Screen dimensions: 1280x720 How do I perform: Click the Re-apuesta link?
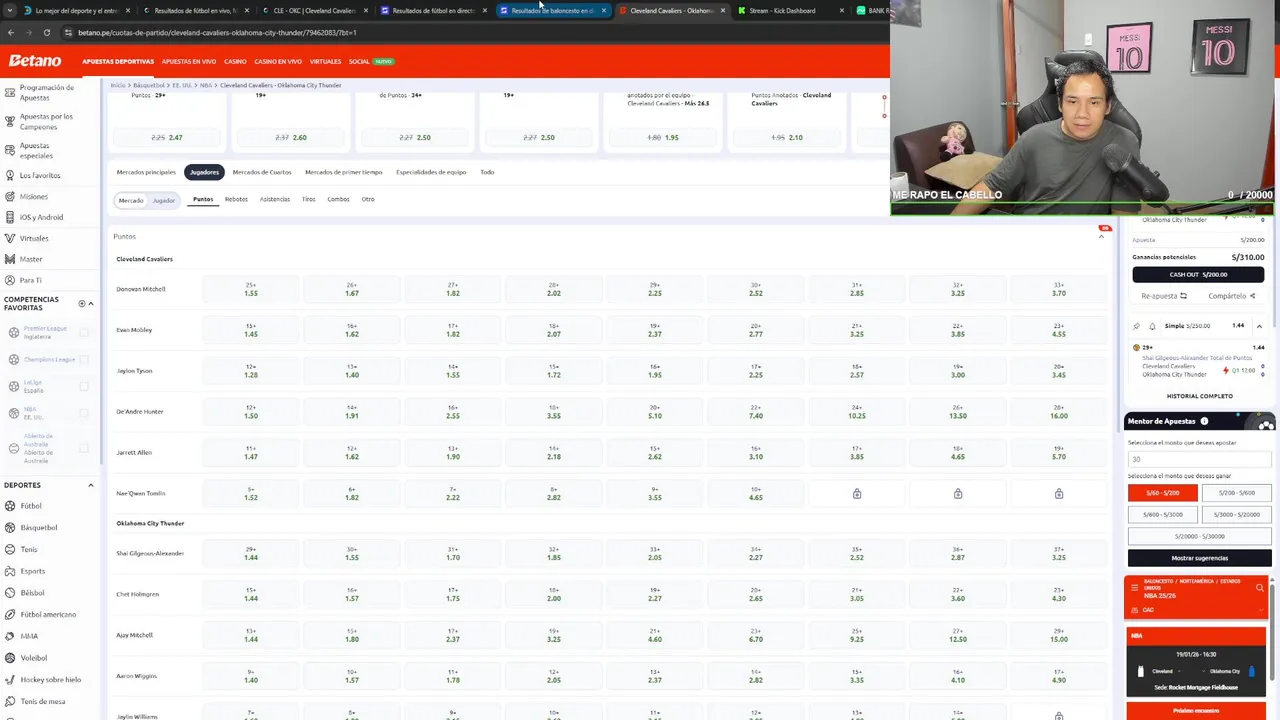click(1164, 296)
